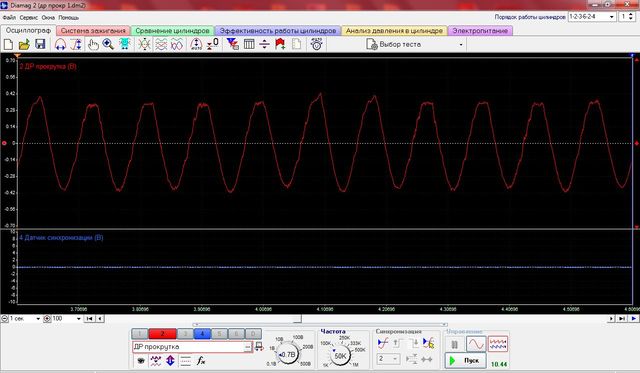
Task: Open the Выбор теста dropdown
Action: (x=415, y=44)
